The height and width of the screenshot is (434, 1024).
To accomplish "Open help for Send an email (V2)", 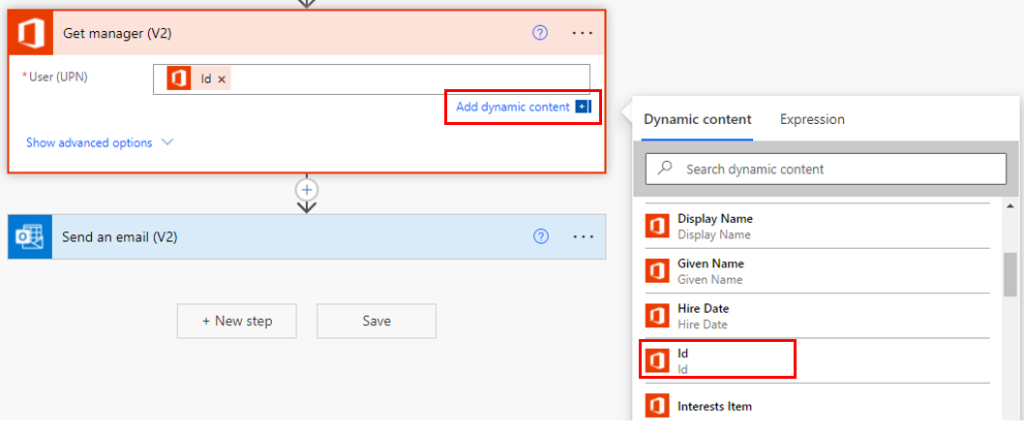I will tap(541, 237).
